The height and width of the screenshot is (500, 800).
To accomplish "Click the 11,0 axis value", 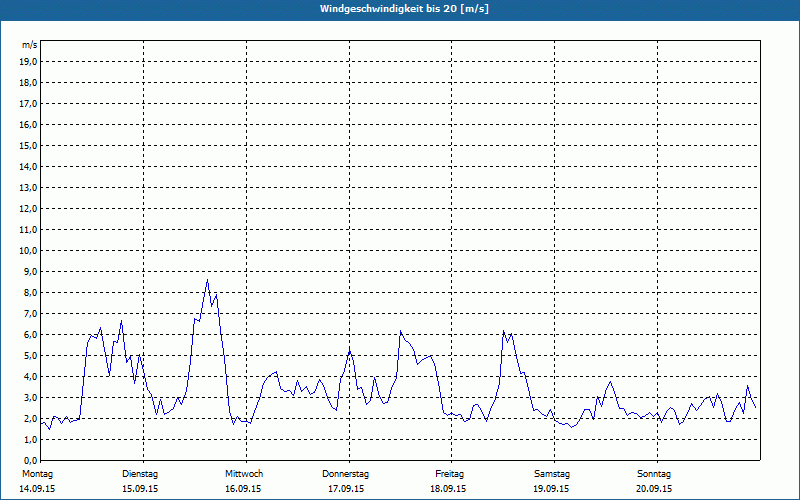I will pos(28,230).
